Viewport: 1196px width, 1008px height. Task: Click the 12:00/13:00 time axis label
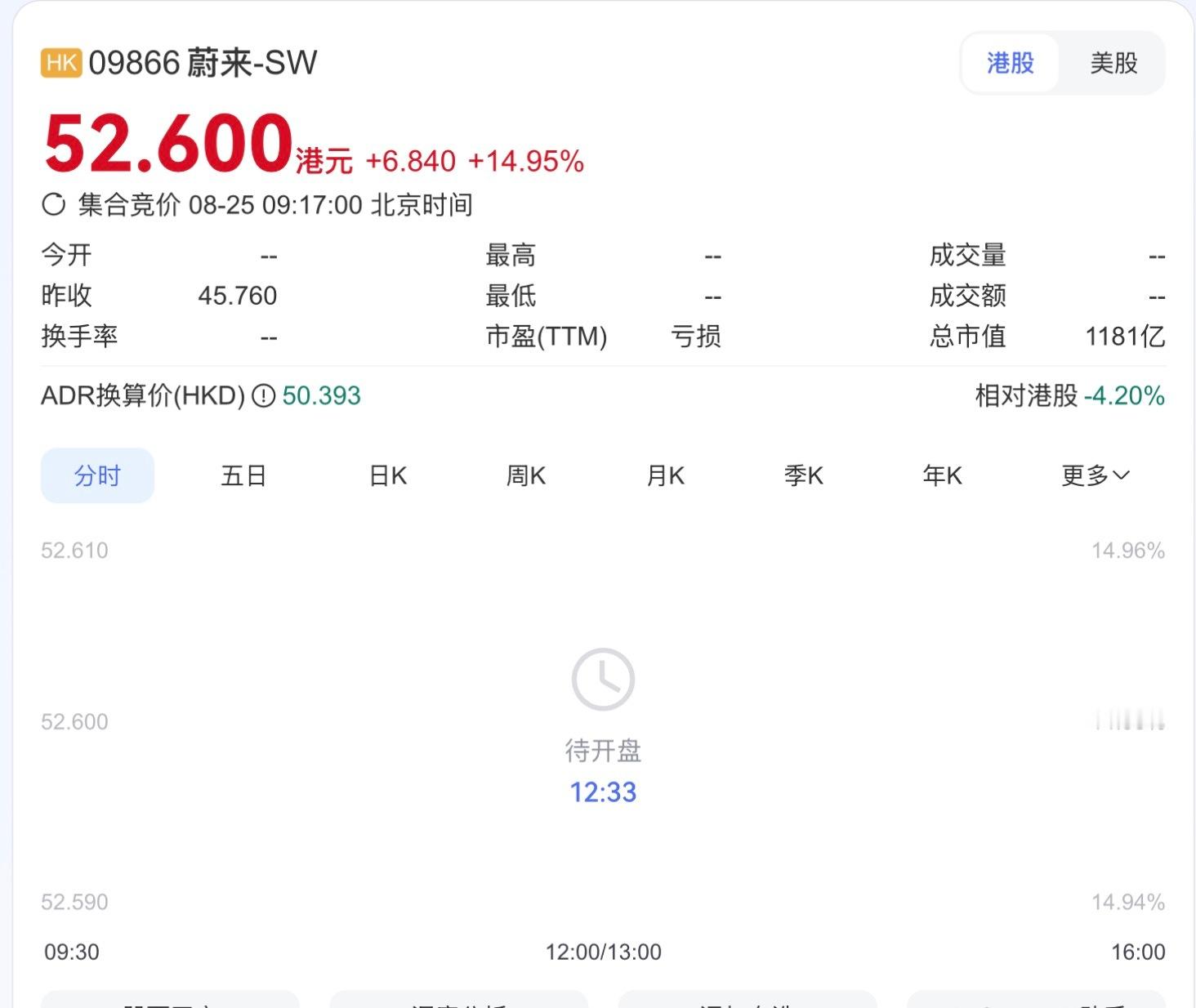pyautogui.click(x=604, y=952)
